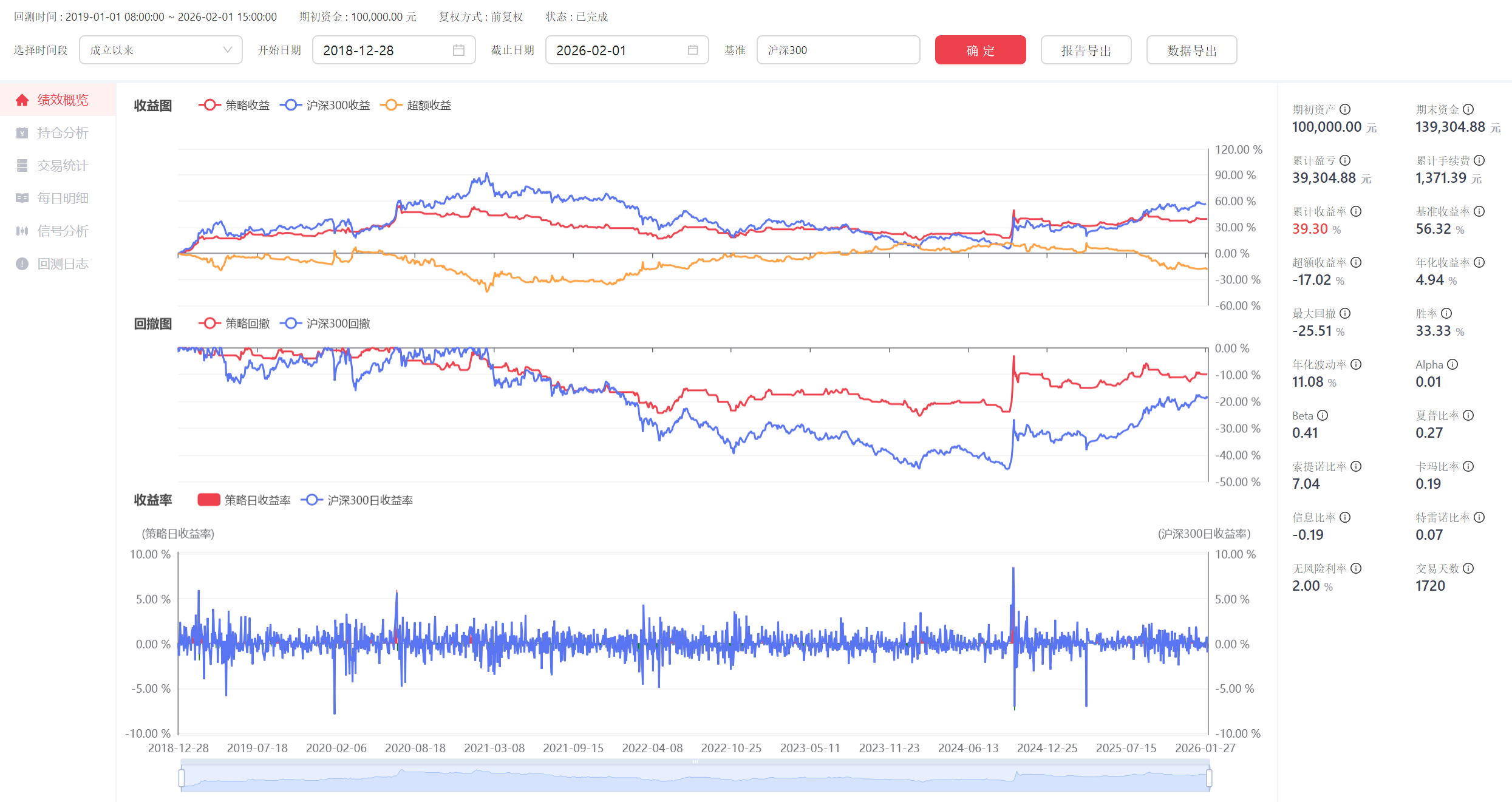The width and height of the screenshot is (1512, 802).
Task: Open calendar icon in 开始日期 field
Action: click(x=458, y=50)
